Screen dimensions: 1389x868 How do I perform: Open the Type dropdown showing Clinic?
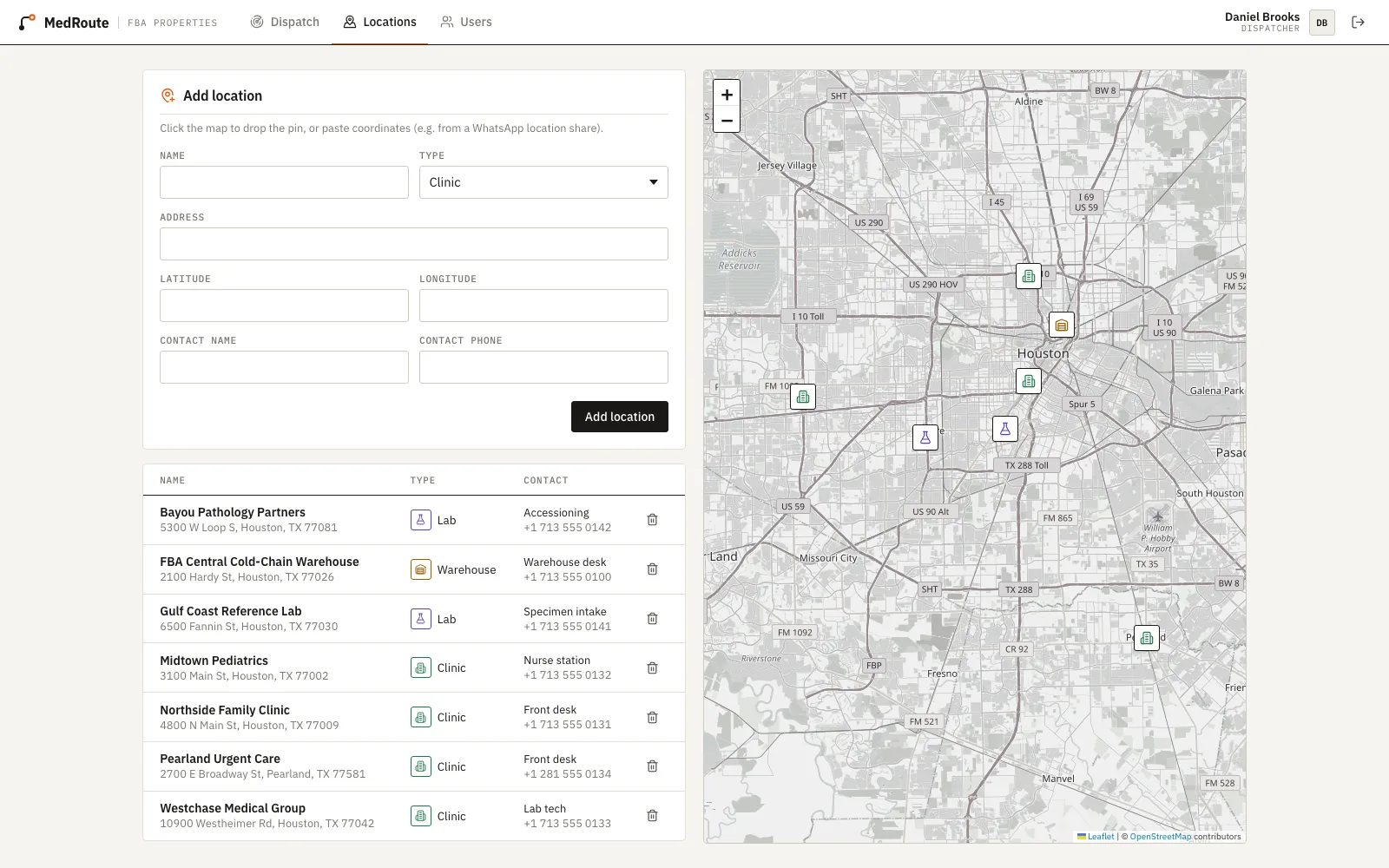(543, 182)
